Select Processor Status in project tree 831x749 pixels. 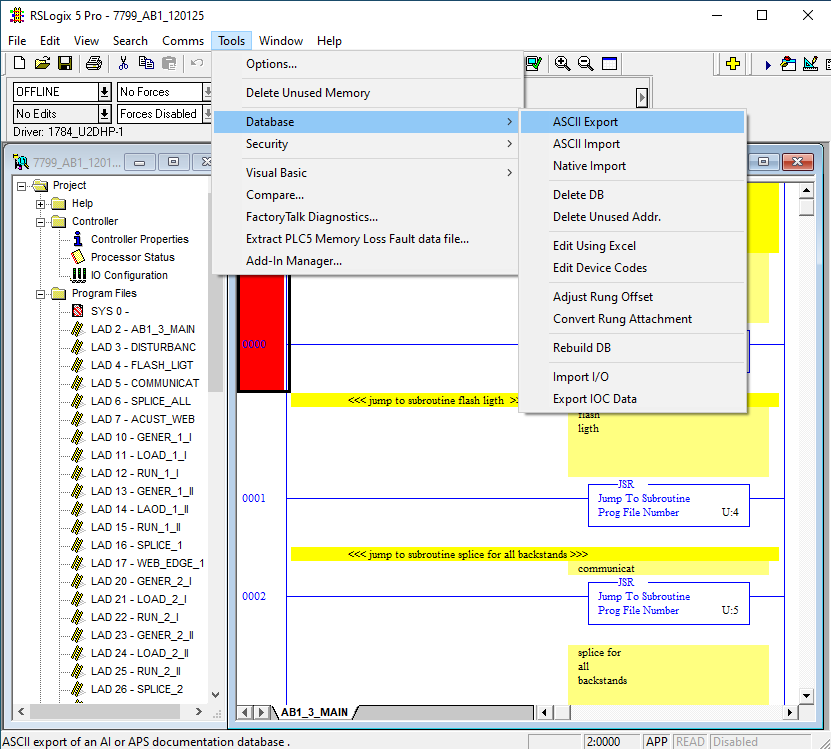(x=132, y=257)
